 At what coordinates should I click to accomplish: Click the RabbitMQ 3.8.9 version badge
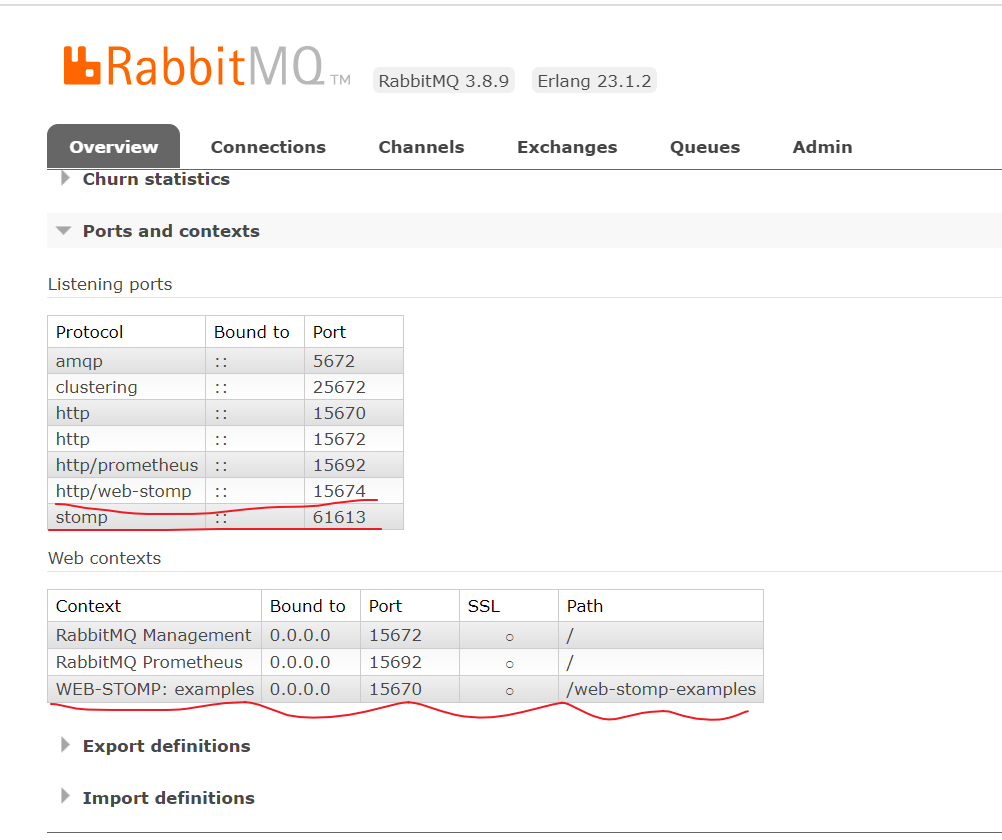coord(443,80)
